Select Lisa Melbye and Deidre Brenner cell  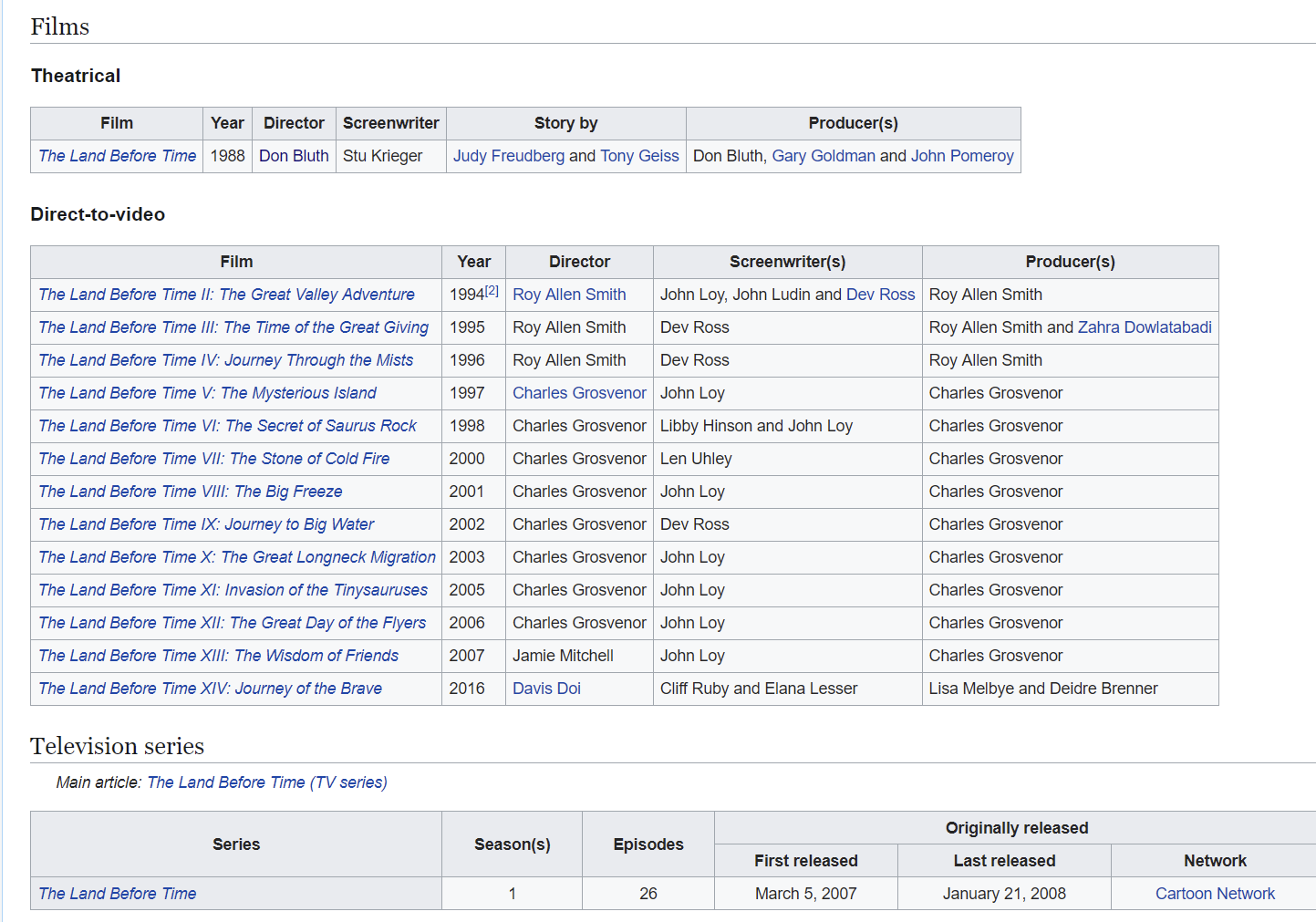pos(1071,689)
